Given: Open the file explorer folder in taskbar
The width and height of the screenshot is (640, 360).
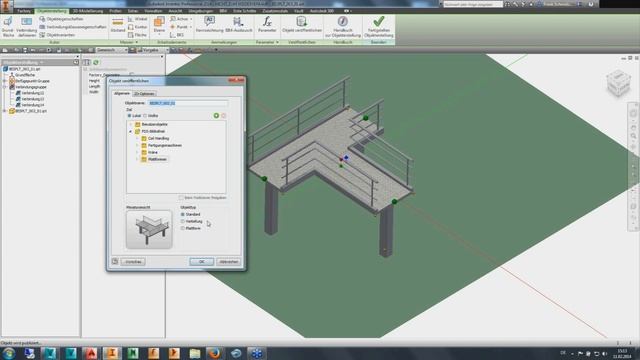Looking at the screenshot, I should click(194, 353).
